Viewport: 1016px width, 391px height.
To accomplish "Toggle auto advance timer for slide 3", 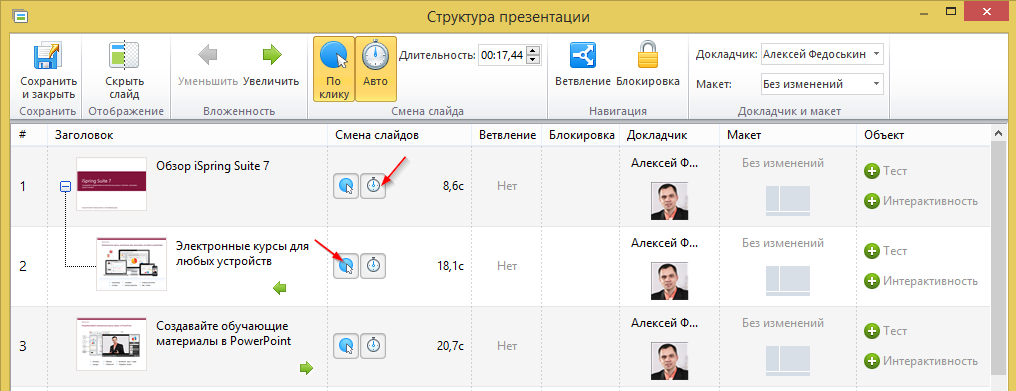I will point(373,346).
